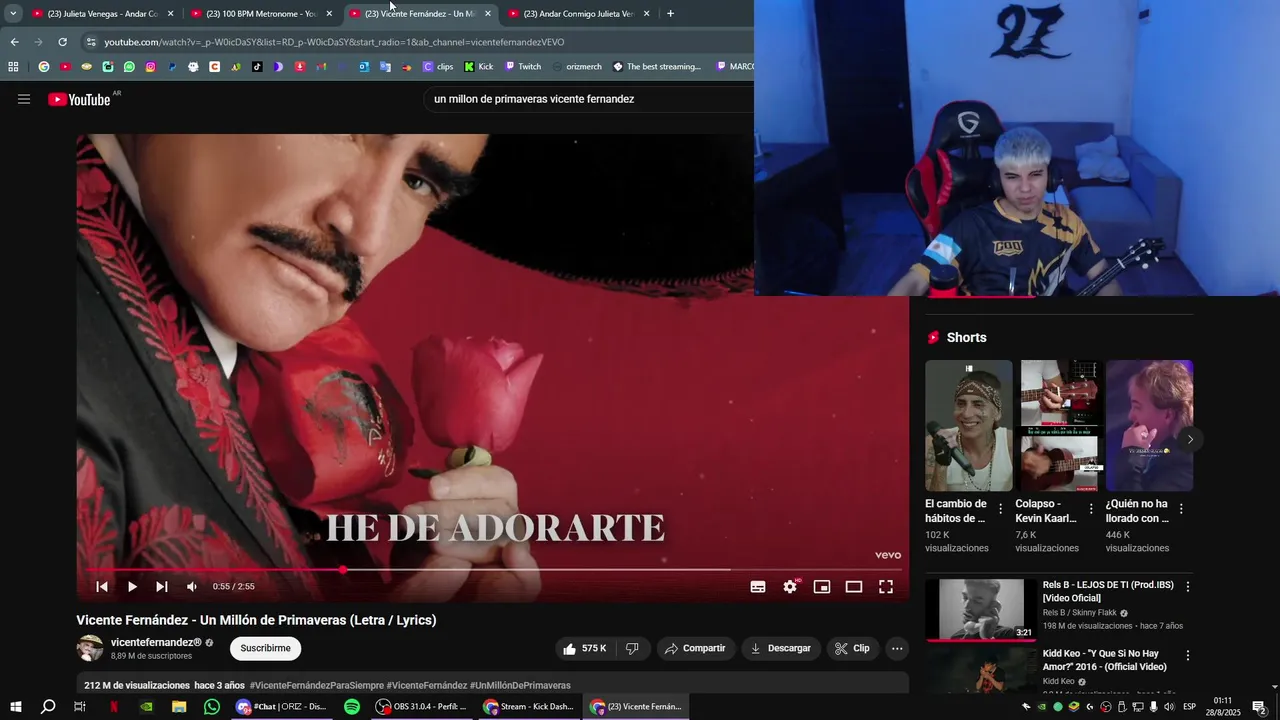Open the WhatsApp bookmark icon
1280x720 pixels.
pos(129,67)
